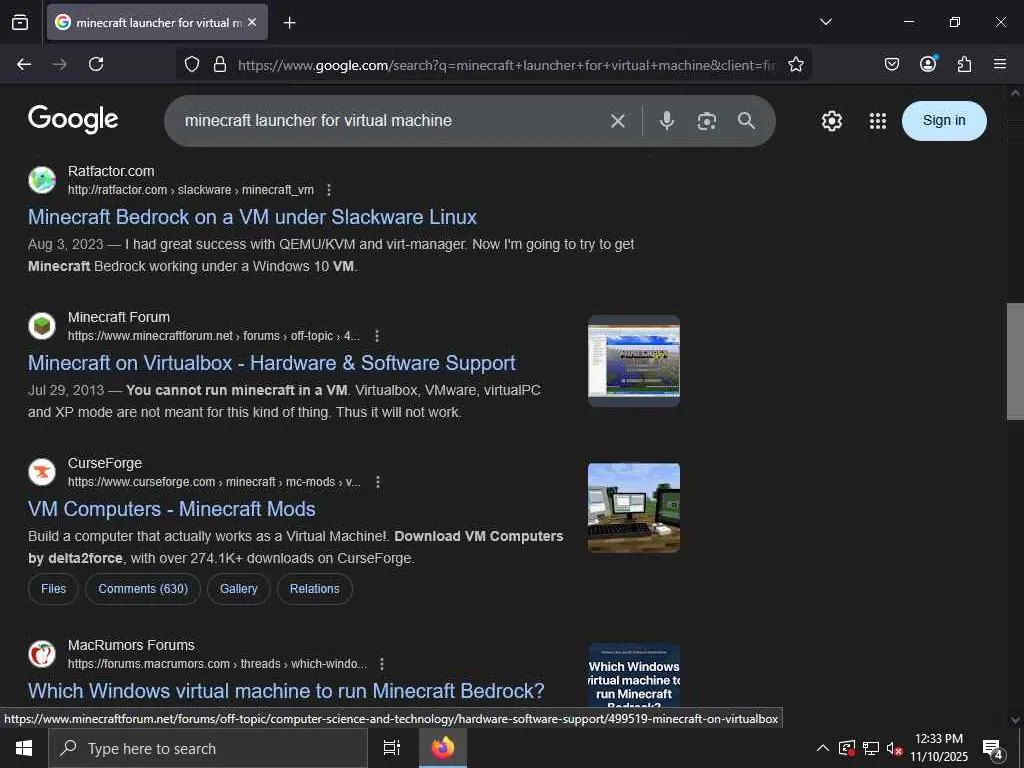
Task: Open the notification center
Action: point(993,750)
